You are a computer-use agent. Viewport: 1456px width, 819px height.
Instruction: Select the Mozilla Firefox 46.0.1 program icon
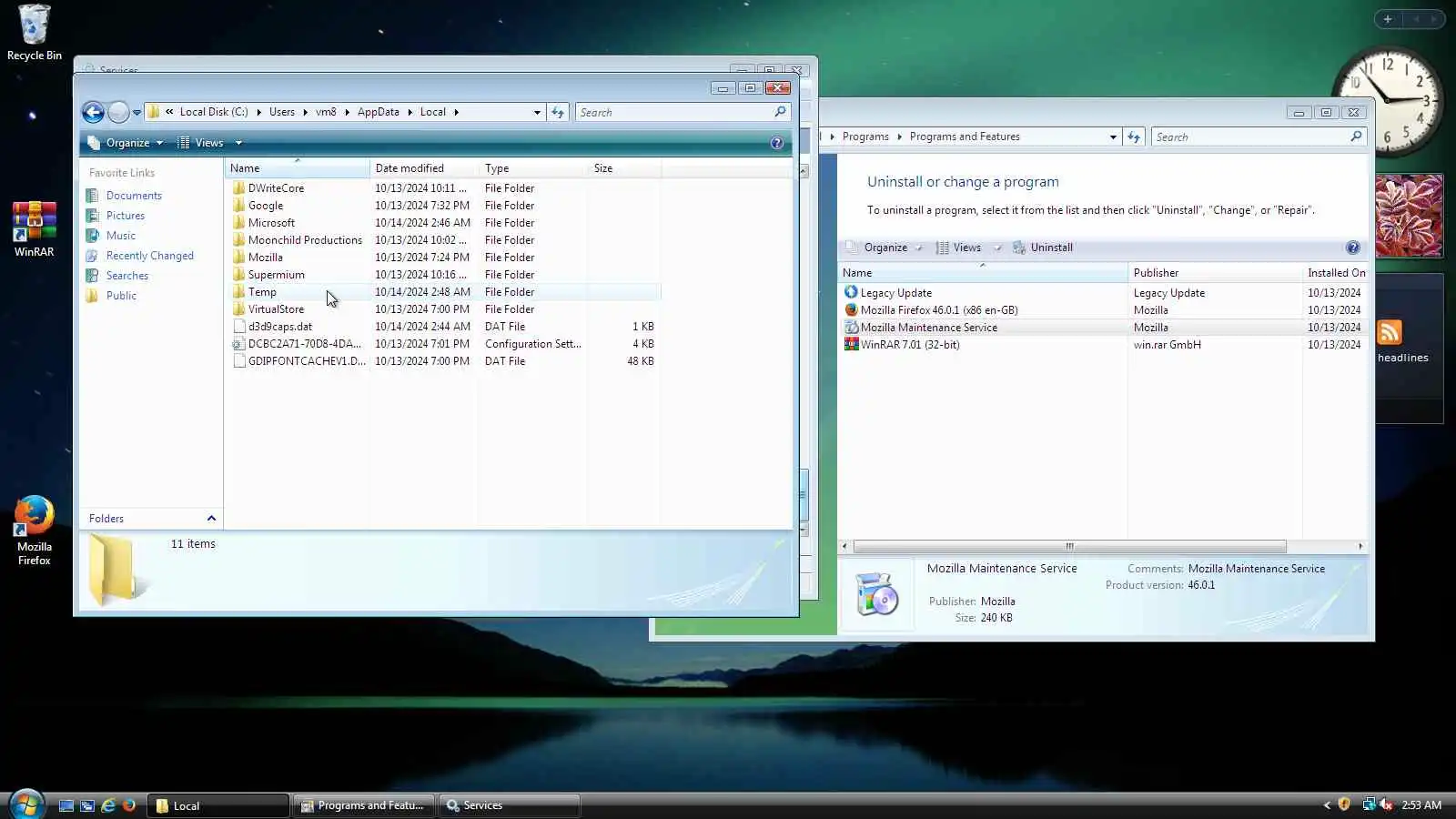coord(851,309)
